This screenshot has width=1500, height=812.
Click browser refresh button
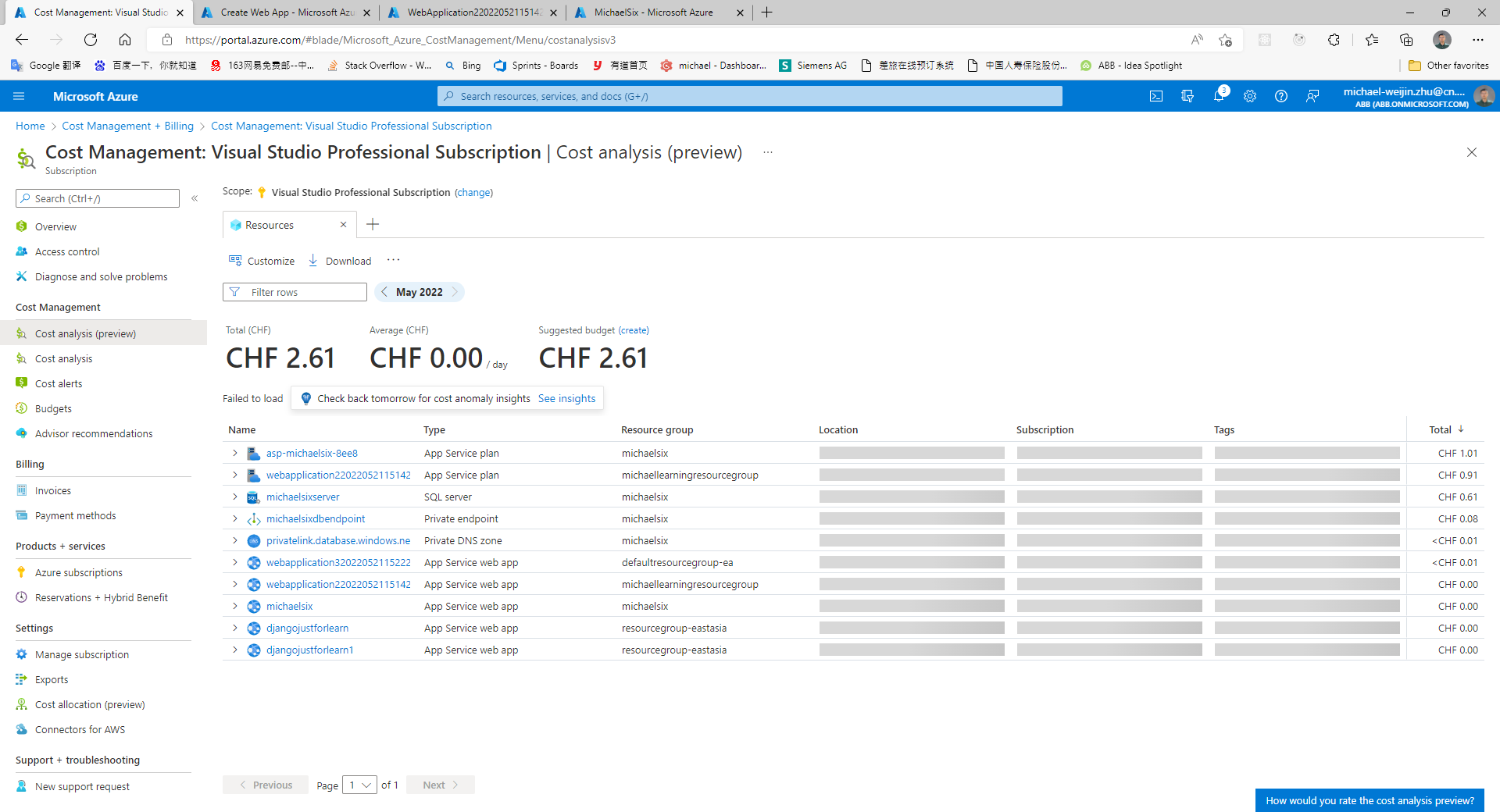coord(91,40)
